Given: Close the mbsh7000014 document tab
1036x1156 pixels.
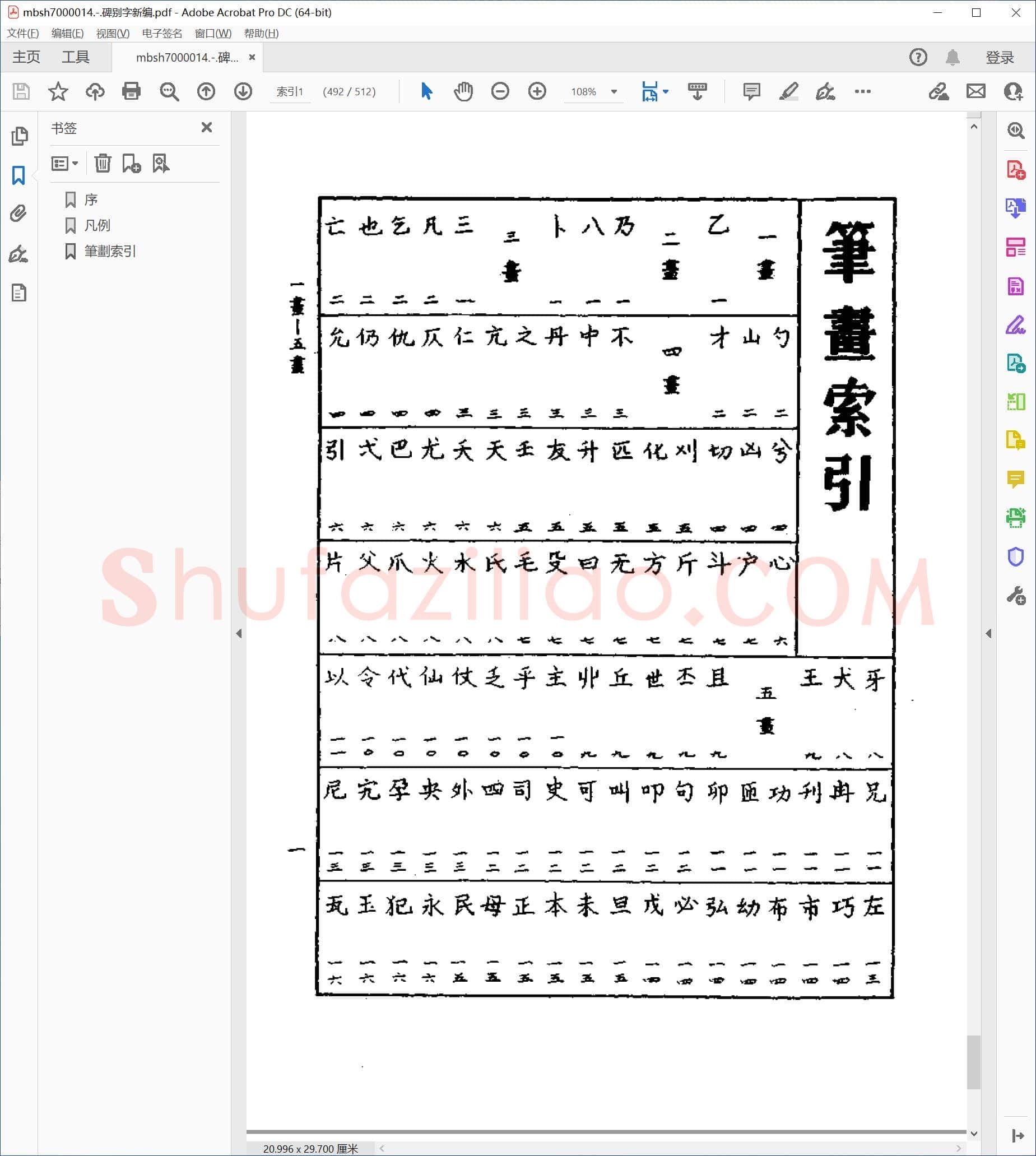Looking at the screenshot, I should 252,57.
